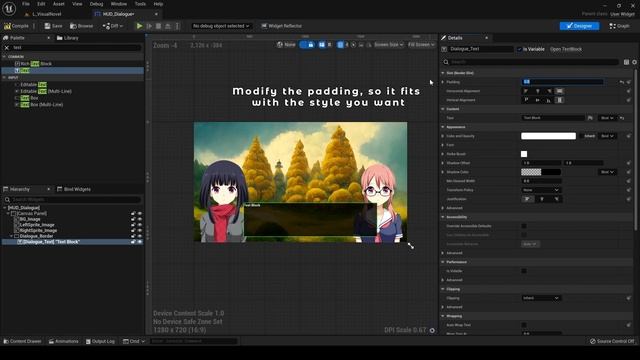The width and height of the screenshot is (640, 360).
Task: Toggle Is Volatile checkbox
Action: [x=524, y=271]
